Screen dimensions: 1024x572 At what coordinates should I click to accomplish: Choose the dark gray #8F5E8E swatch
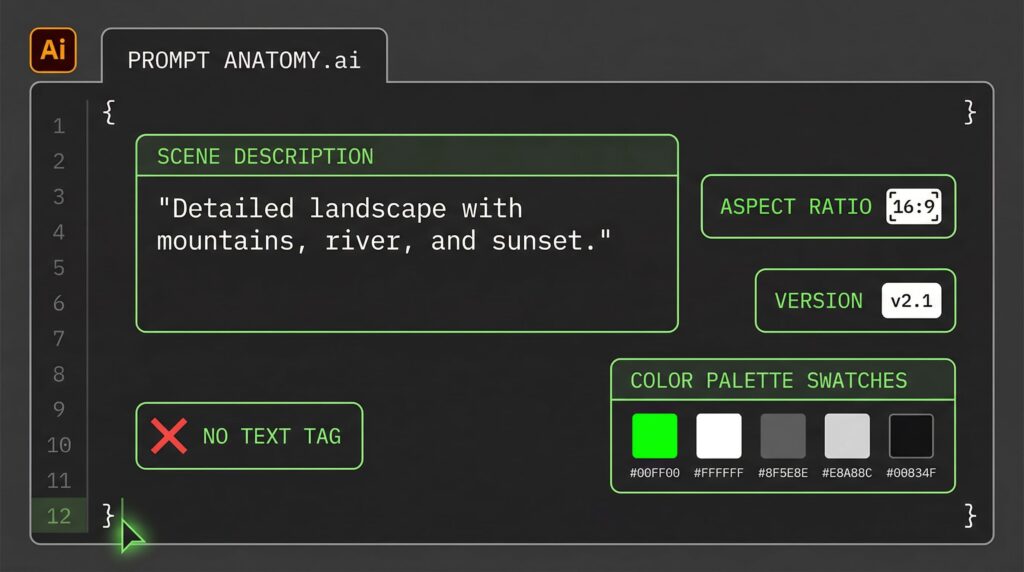coord(782,436)
